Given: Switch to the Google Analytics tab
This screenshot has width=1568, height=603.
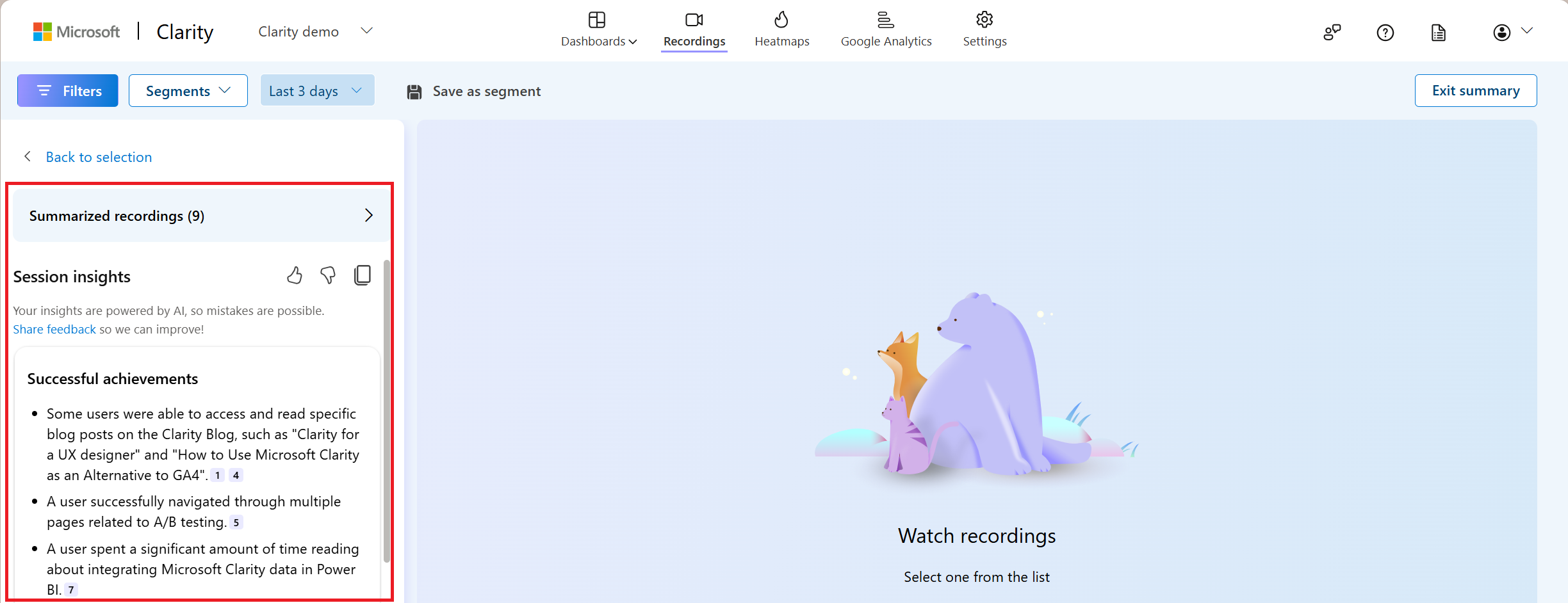Looking at the screenshot, I should (x=886, y=30).
